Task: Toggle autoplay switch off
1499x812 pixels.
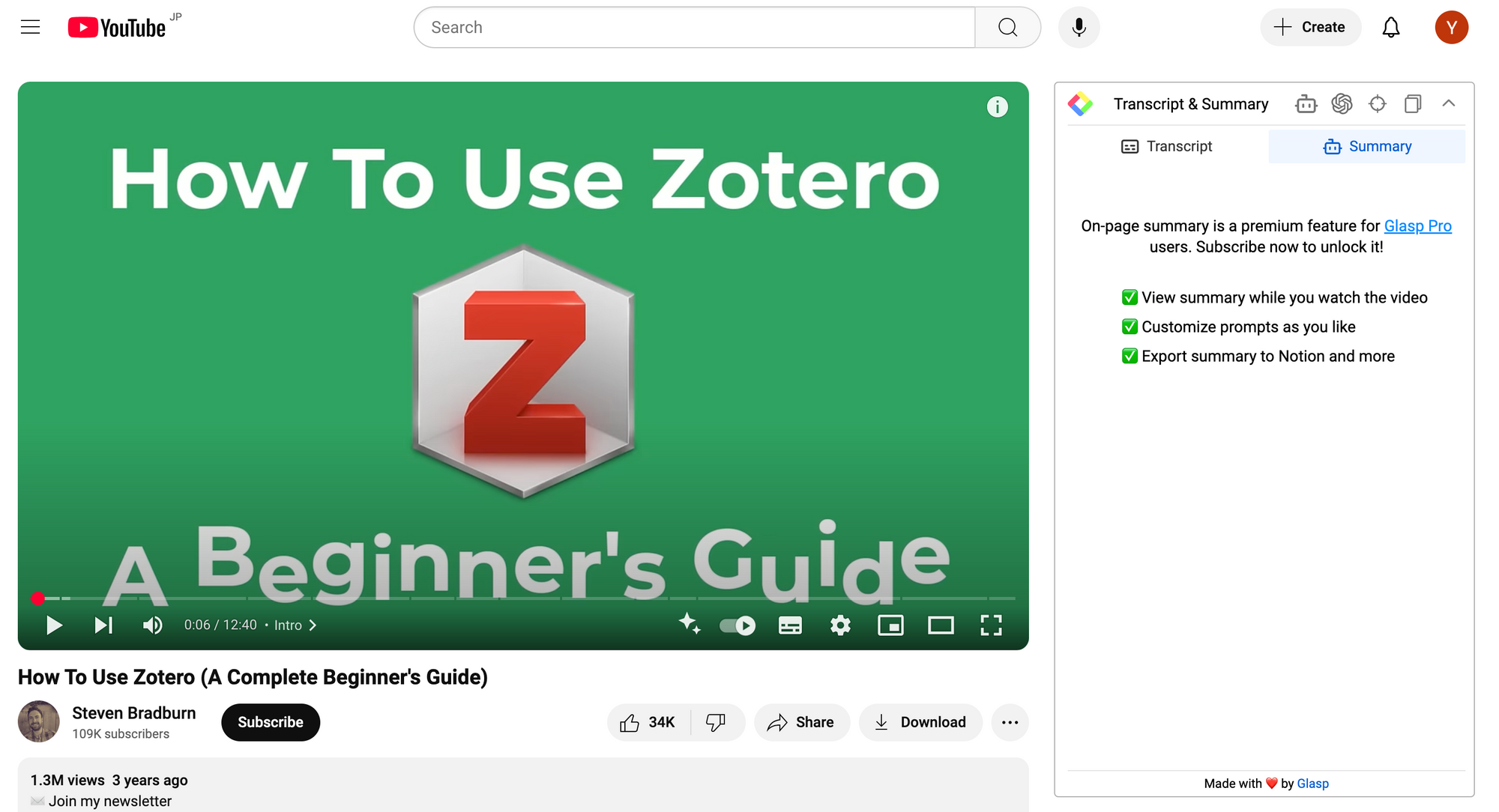Action: 738,625
